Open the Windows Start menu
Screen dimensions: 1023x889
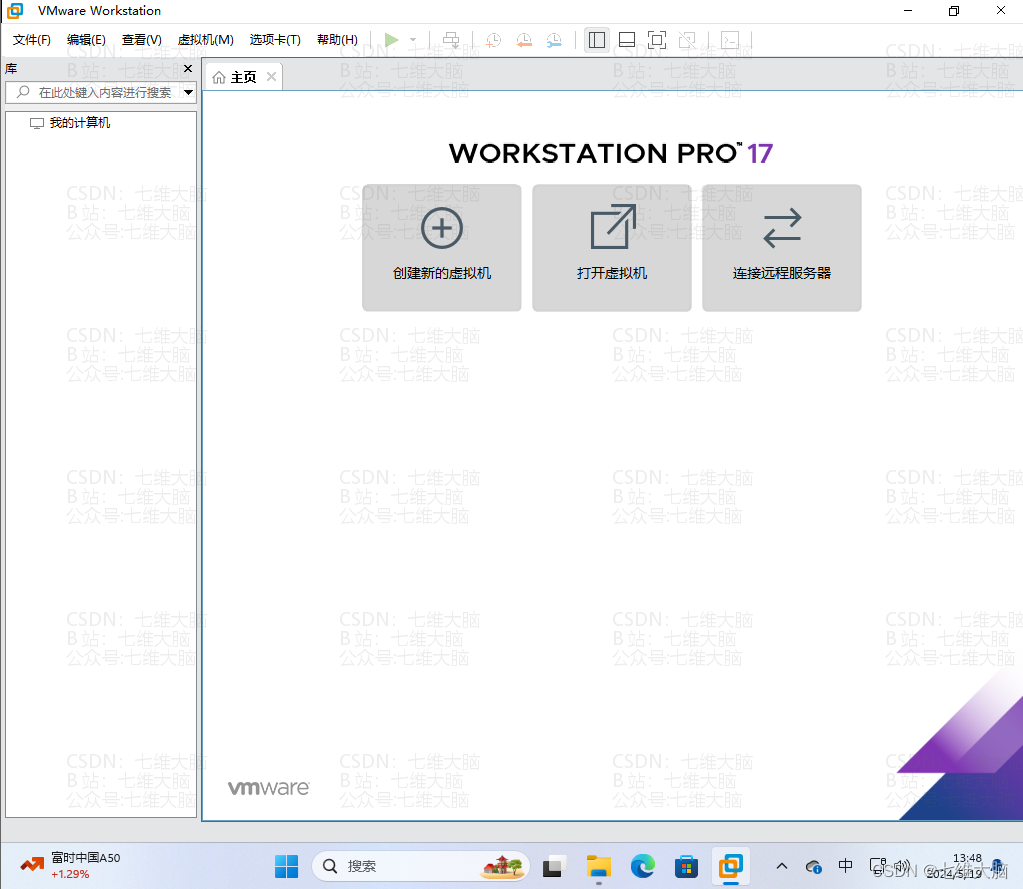pyautogui.click(x=286, y=866)
